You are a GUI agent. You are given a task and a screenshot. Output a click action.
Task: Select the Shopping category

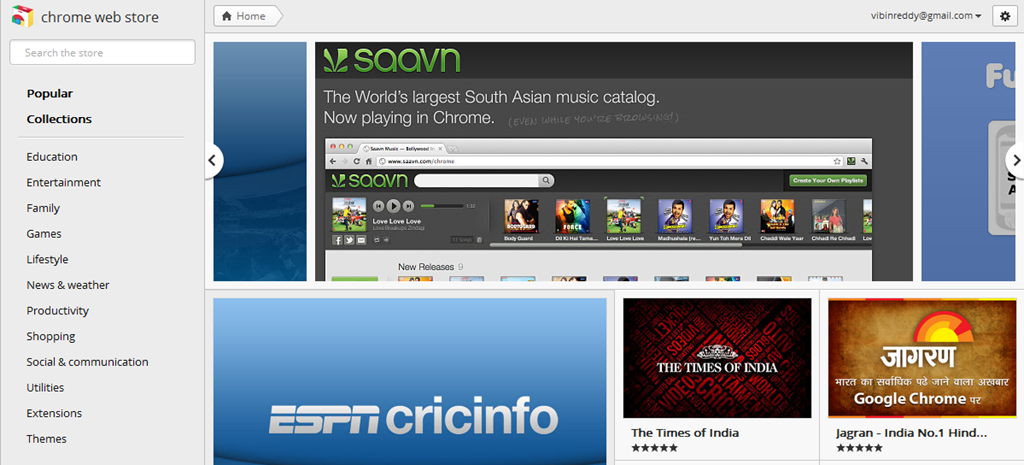coord(51,336)
